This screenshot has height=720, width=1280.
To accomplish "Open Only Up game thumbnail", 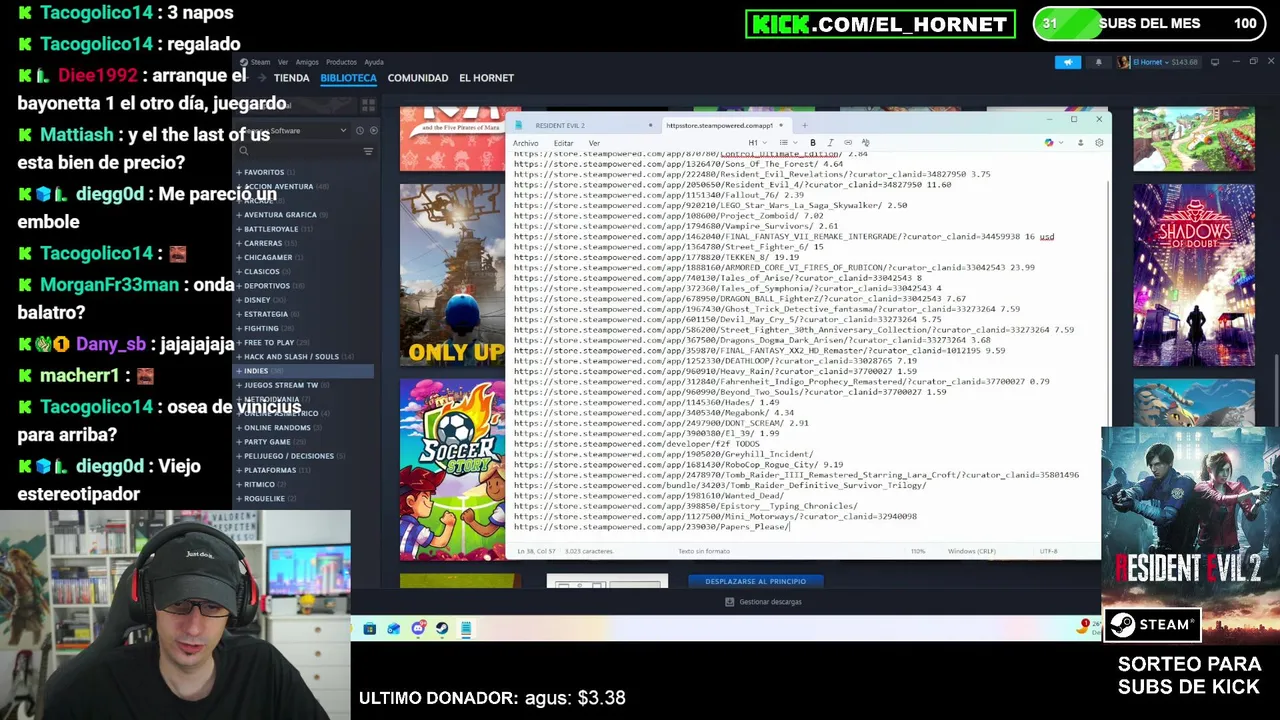I will [x=453, y=275].
